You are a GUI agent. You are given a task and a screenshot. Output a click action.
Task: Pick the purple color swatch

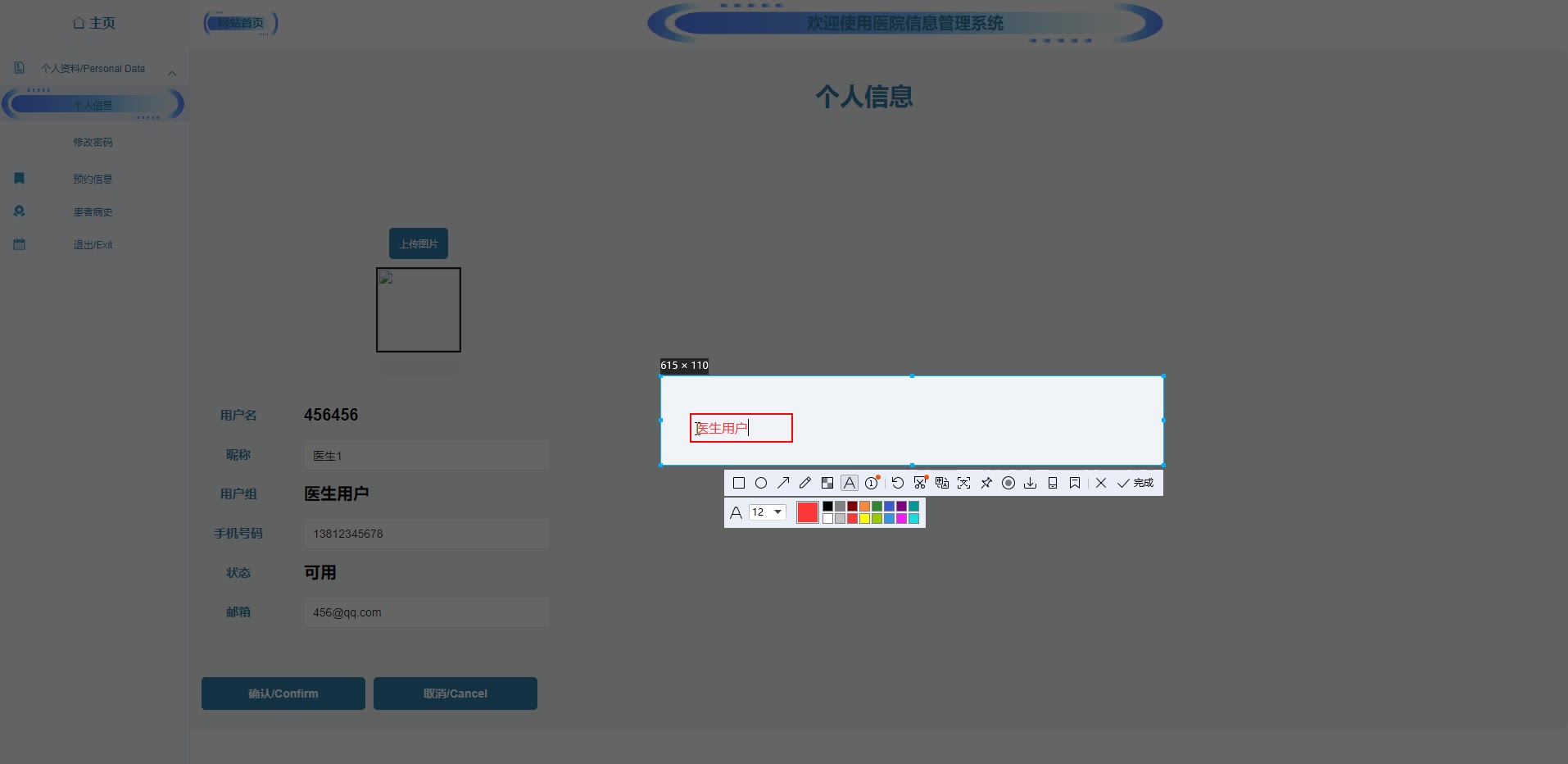pyautogui.click(x=901, y=506)
